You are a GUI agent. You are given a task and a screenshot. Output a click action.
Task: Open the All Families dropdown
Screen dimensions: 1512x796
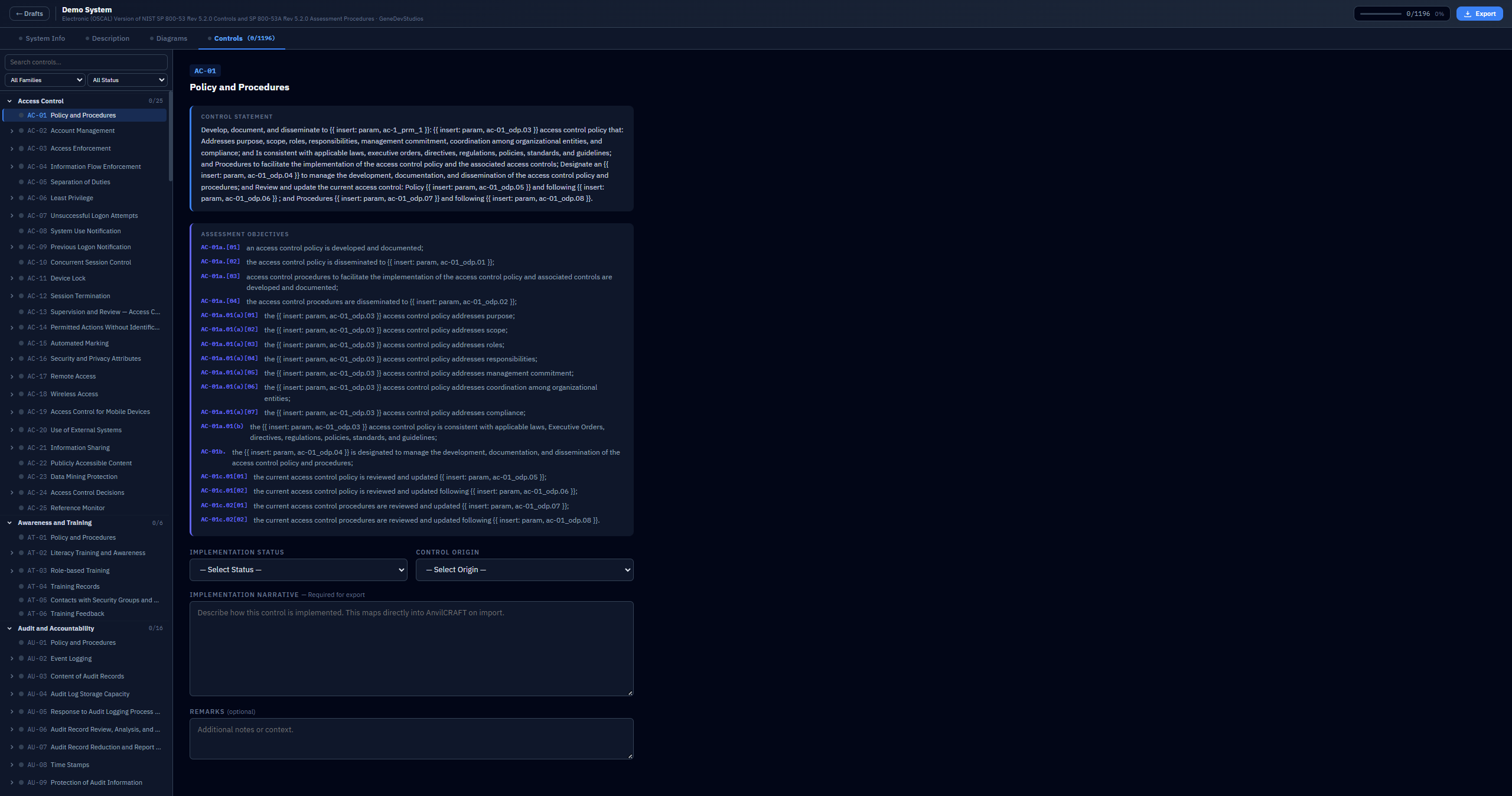coord(45,80)
